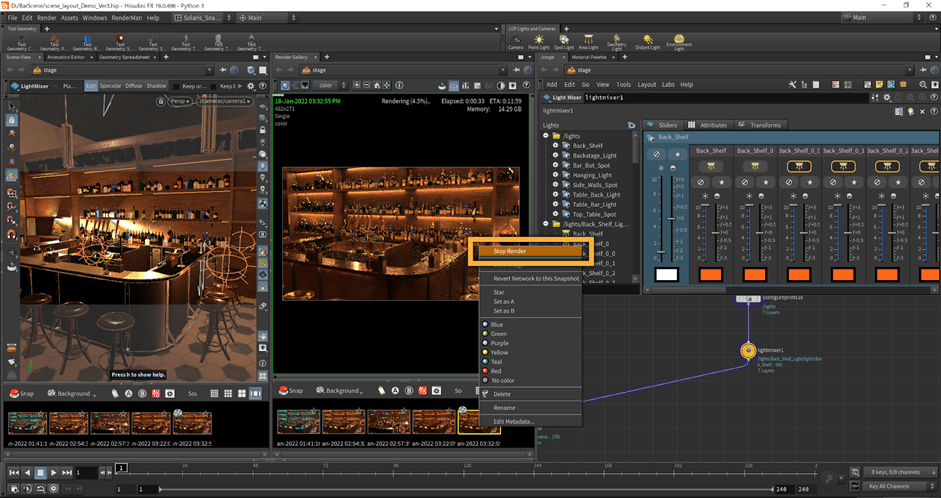This screenshot has height=498, width=941.
Task: Click the lightmixer1 node in network
Action: click(747, 351)
